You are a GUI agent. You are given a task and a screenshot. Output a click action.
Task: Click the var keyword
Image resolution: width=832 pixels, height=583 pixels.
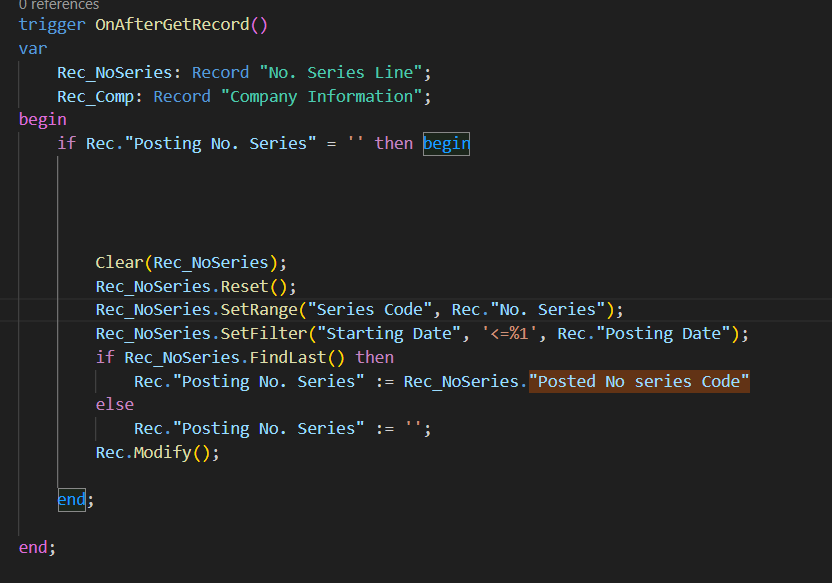[32, 48]
